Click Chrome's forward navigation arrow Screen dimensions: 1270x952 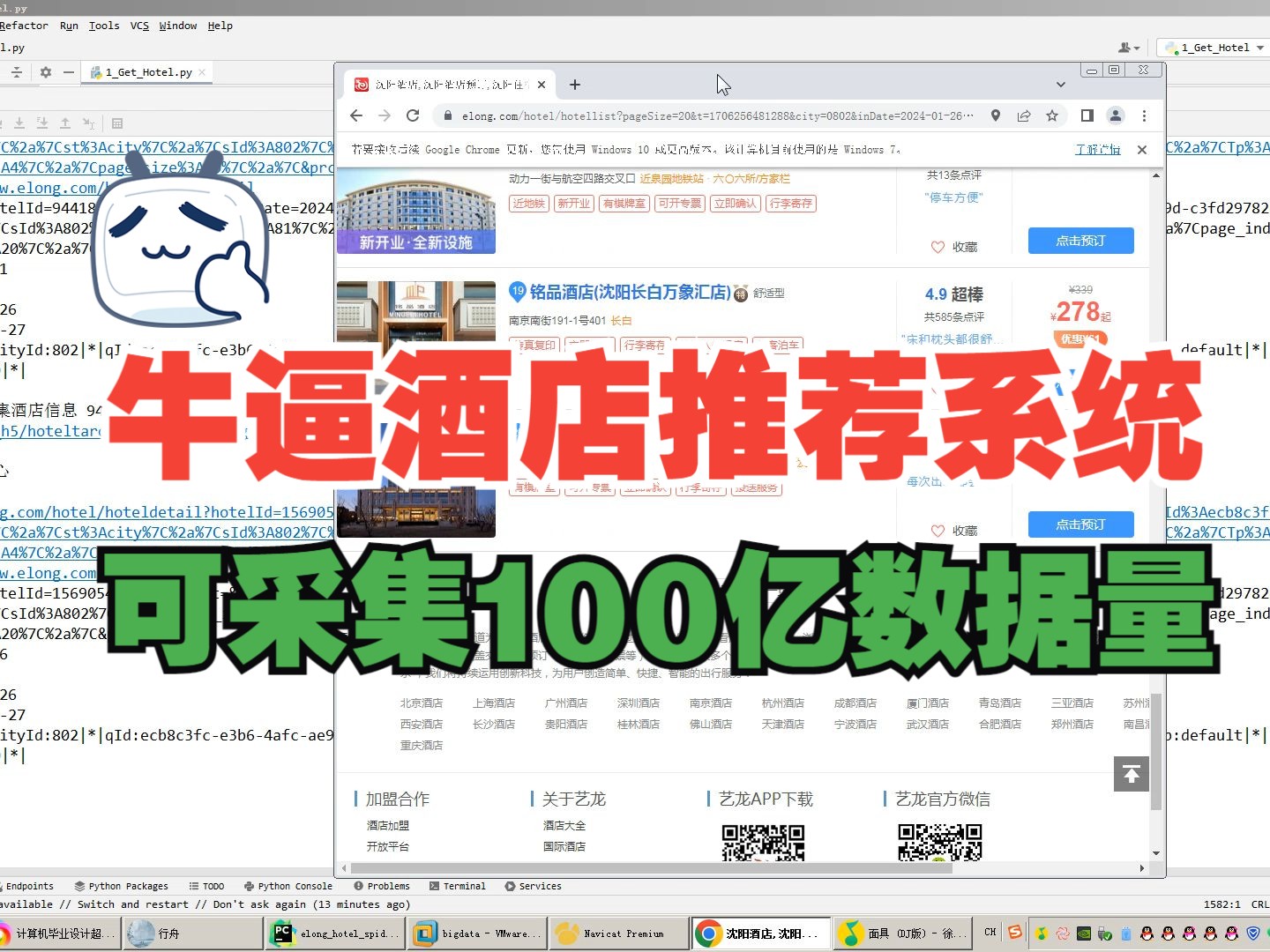(x=385, y=115)
